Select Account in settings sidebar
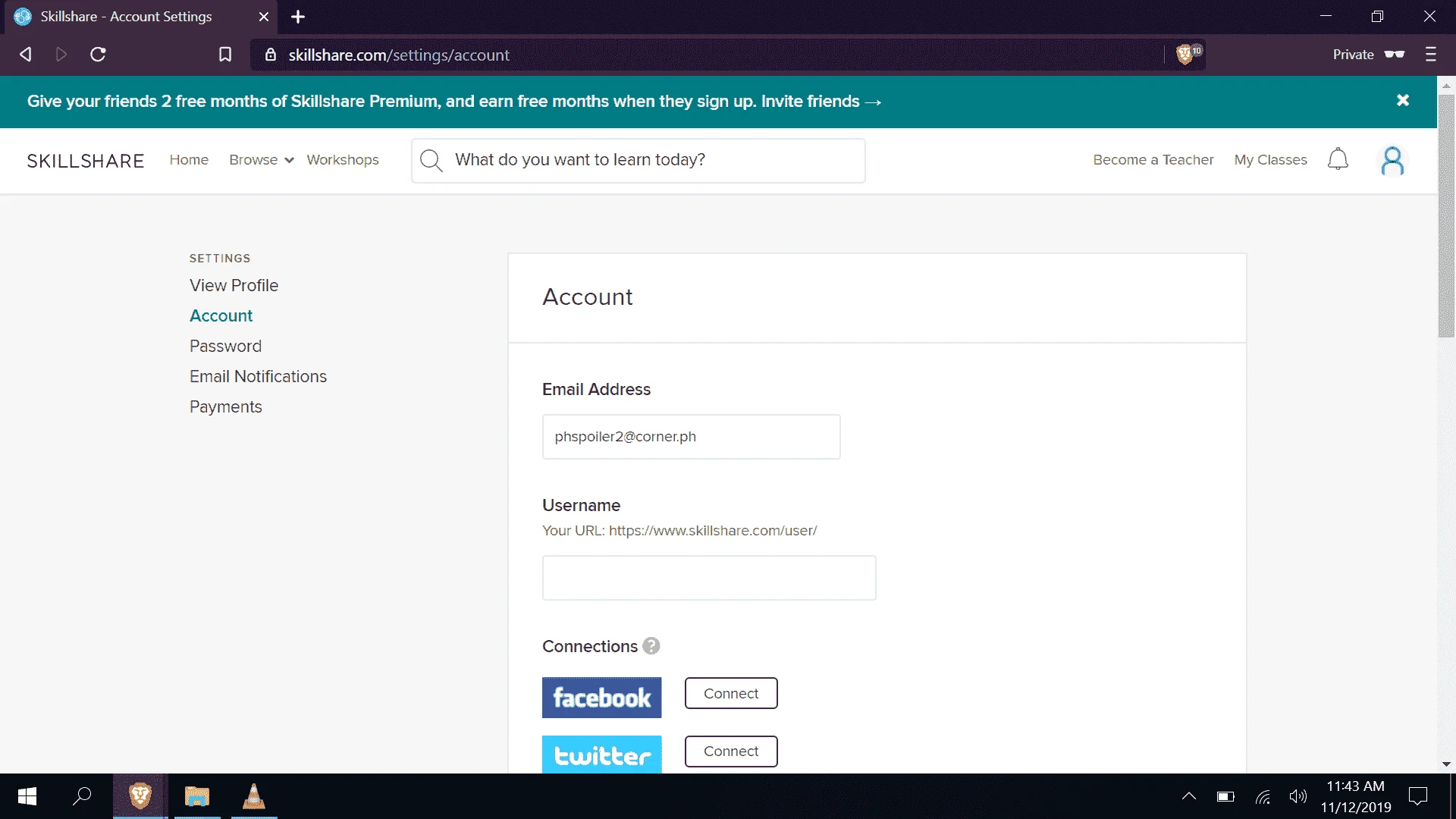This screenshot has height=819, width=1456. point(221,315)
